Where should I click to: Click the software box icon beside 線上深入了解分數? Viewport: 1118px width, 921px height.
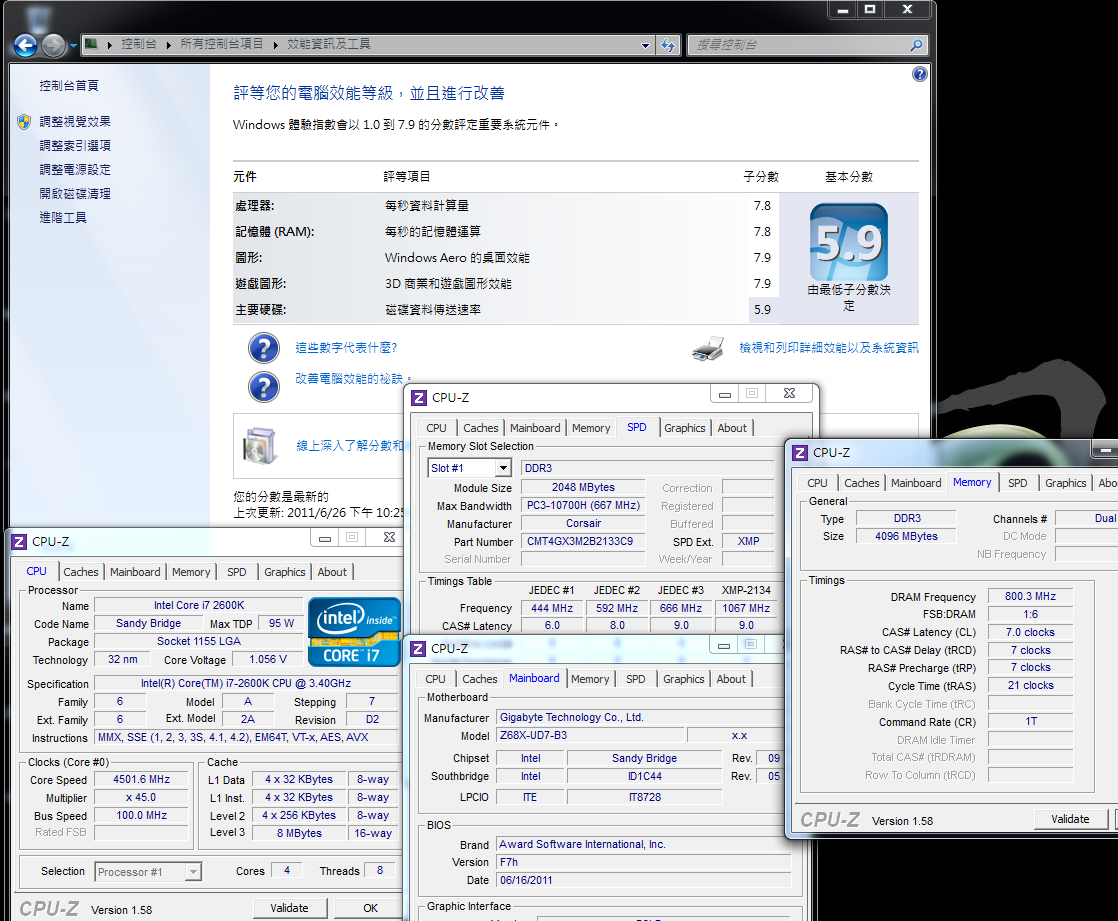pyautogui.click(x=260, y=446)
